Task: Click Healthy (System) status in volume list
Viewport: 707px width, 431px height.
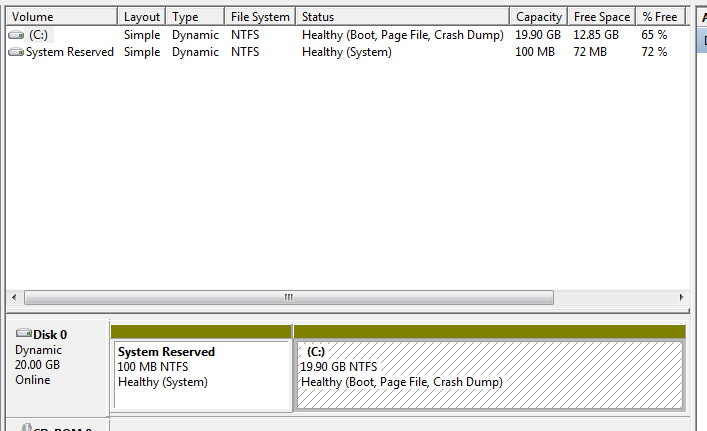Action: [347, 52]
